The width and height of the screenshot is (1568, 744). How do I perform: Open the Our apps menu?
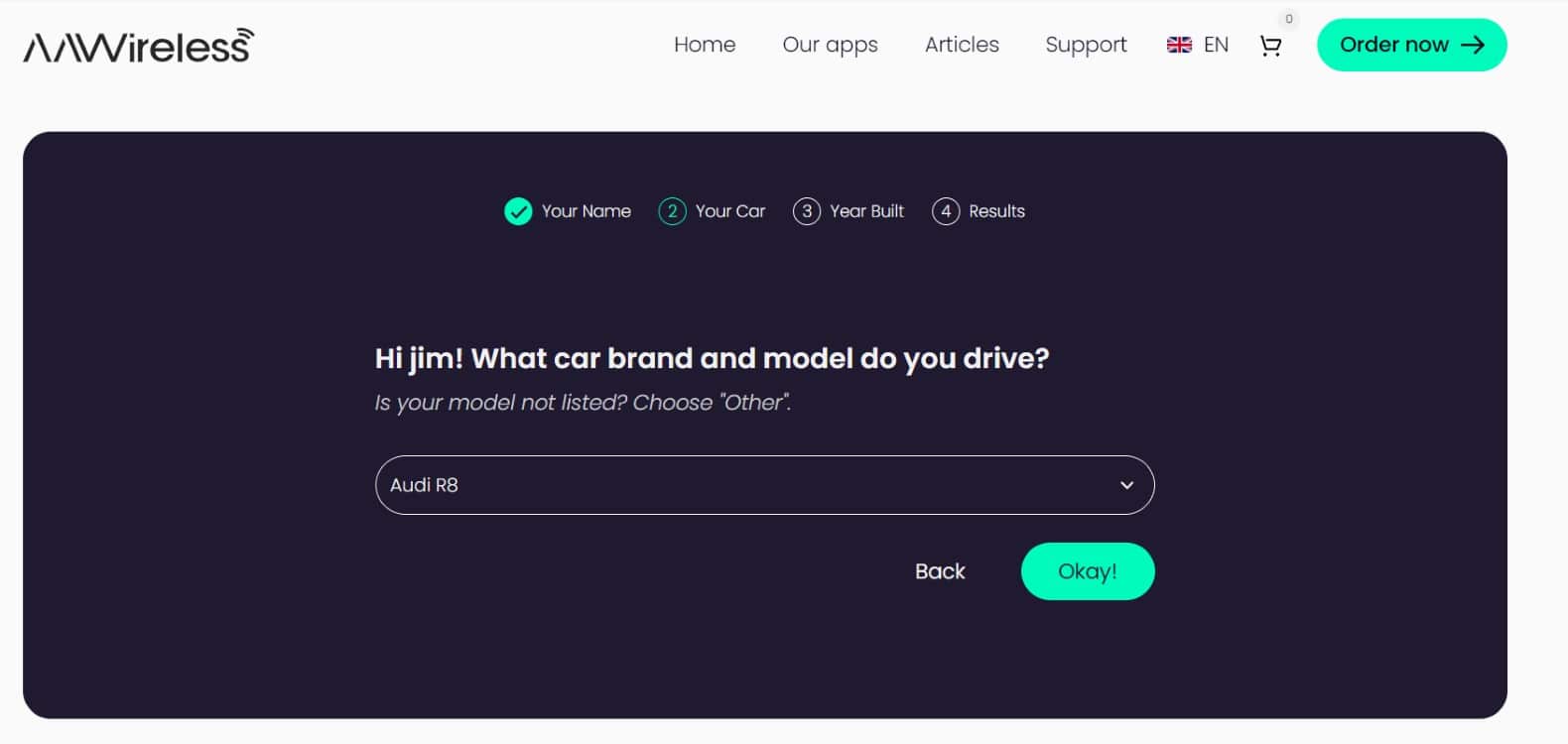tap(830, 45)
